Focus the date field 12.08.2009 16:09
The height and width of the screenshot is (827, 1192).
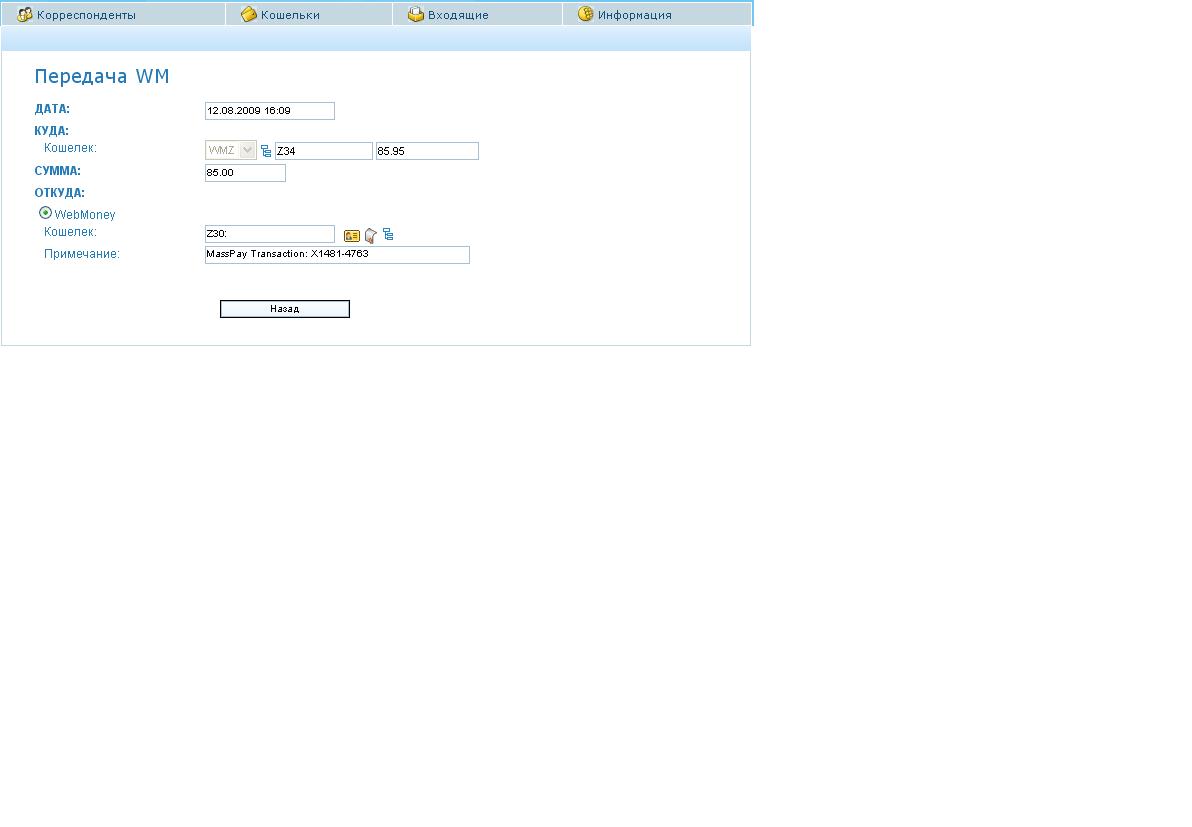270,111
